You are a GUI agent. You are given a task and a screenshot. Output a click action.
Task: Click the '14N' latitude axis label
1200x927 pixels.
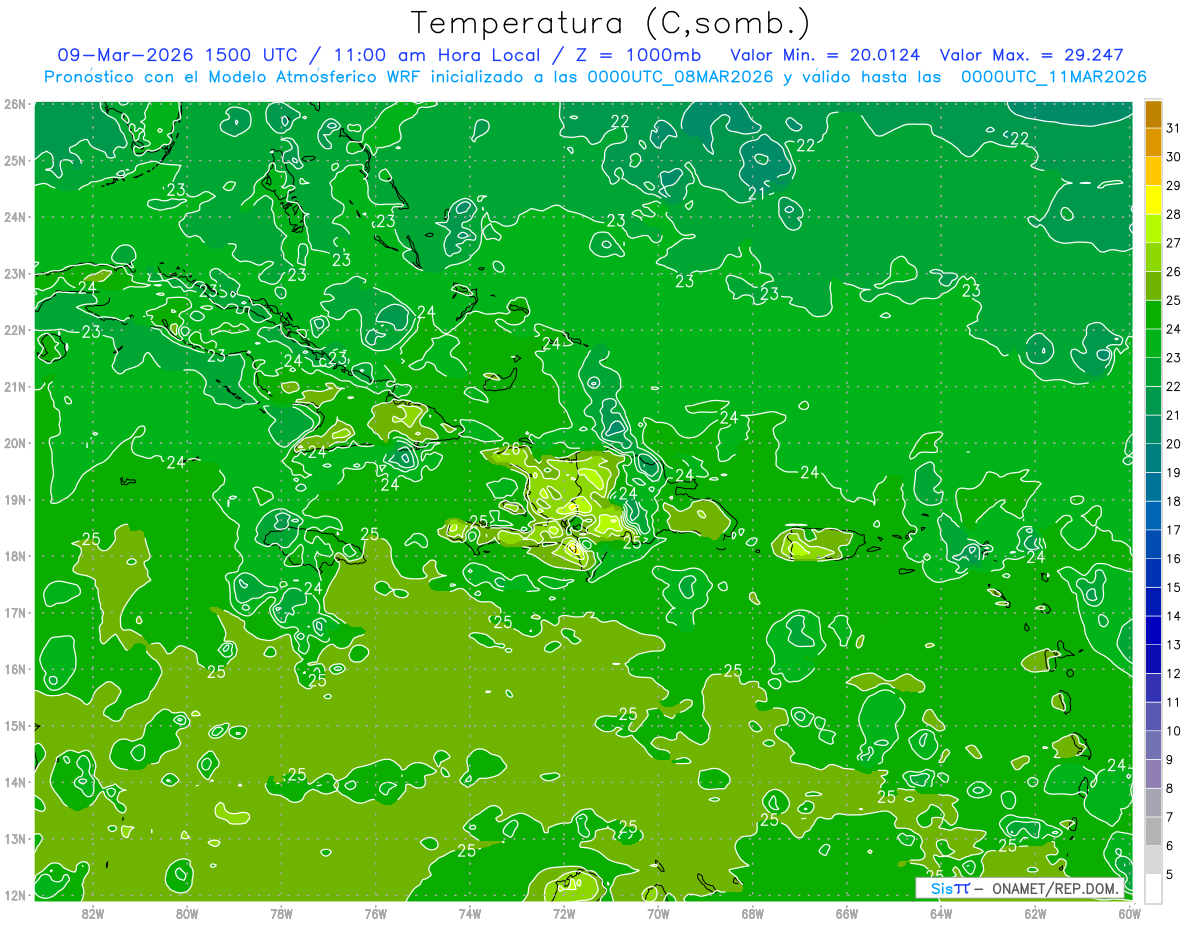click(14, 782)
